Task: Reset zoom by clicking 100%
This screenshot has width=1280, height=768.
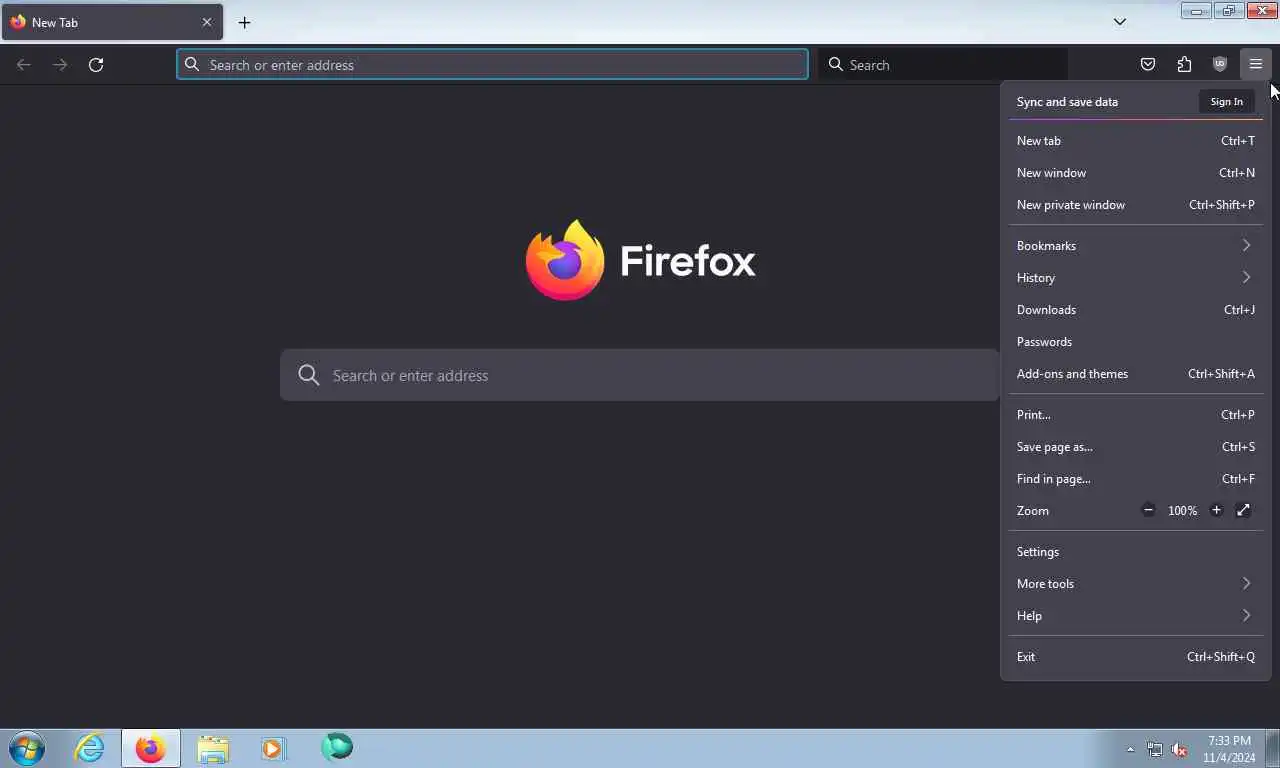Action: point(1182,511)
